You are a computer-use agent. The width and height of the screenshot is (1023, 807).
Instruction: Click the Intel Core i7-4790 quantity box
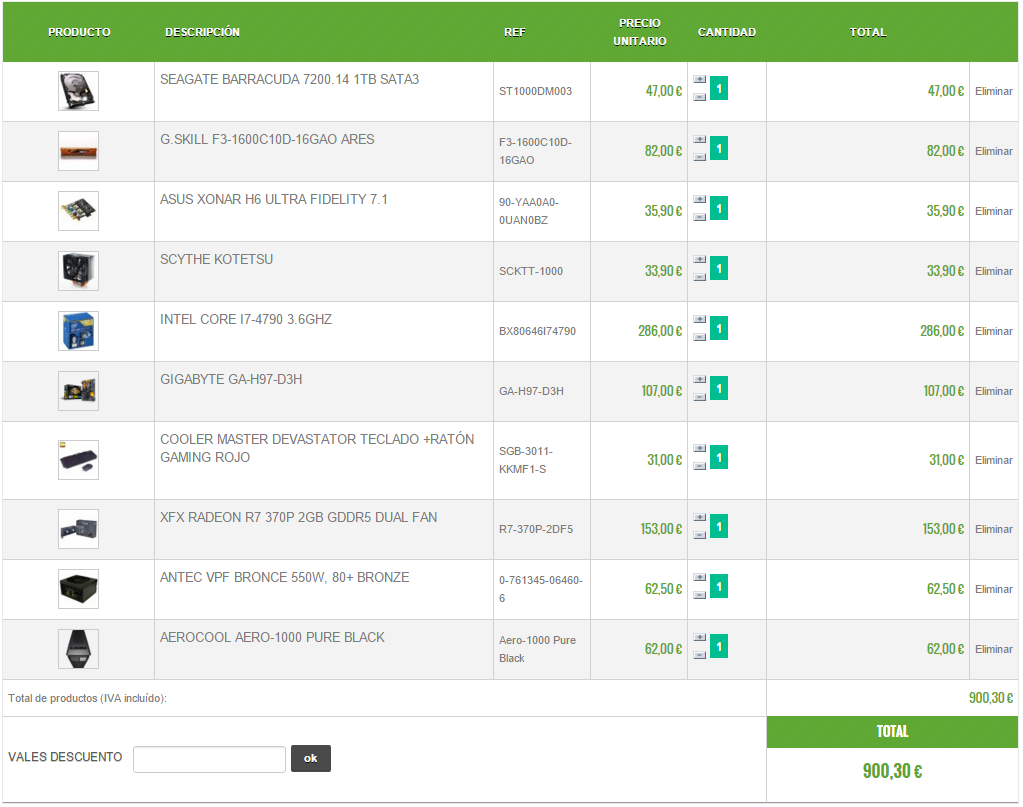719,329
